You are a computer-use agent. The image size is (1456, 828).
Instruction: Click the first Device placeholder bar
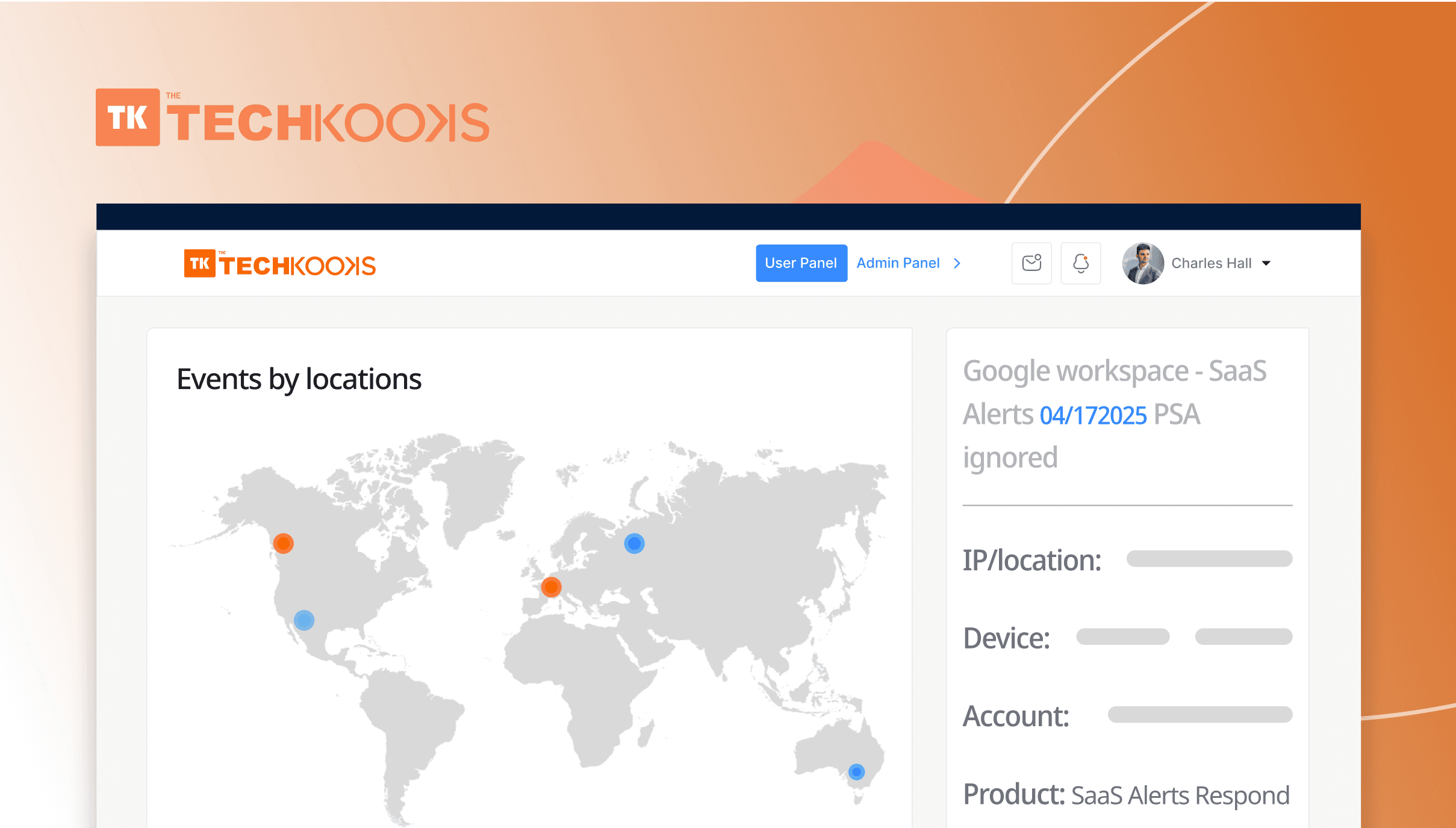(x=1122, y=637)
